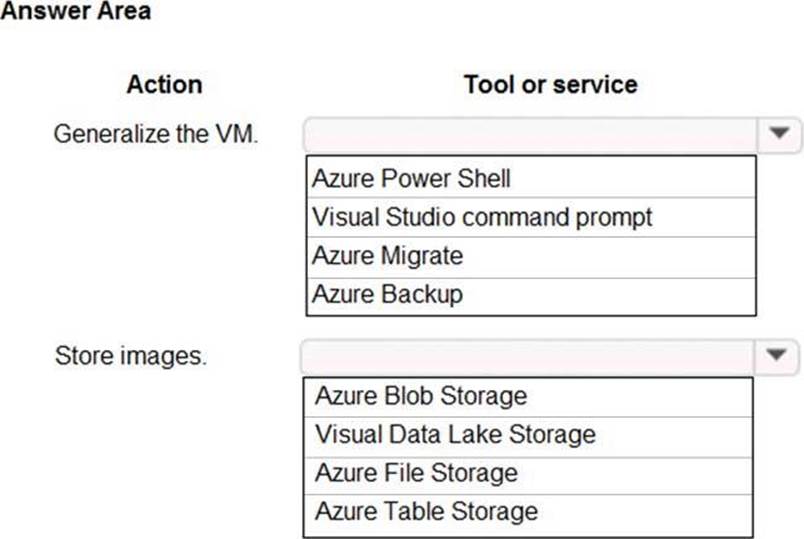The height and width of the screenshot is (539, 804).
Task: Expand the Generalize the VM dropdown arrow
Action: 779,133
